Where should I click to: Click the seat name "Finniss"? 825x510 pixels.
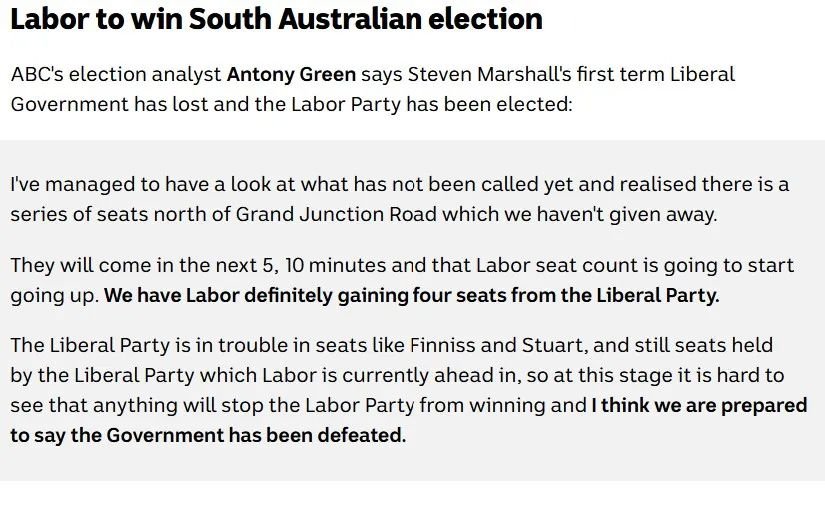click(442, 345)
